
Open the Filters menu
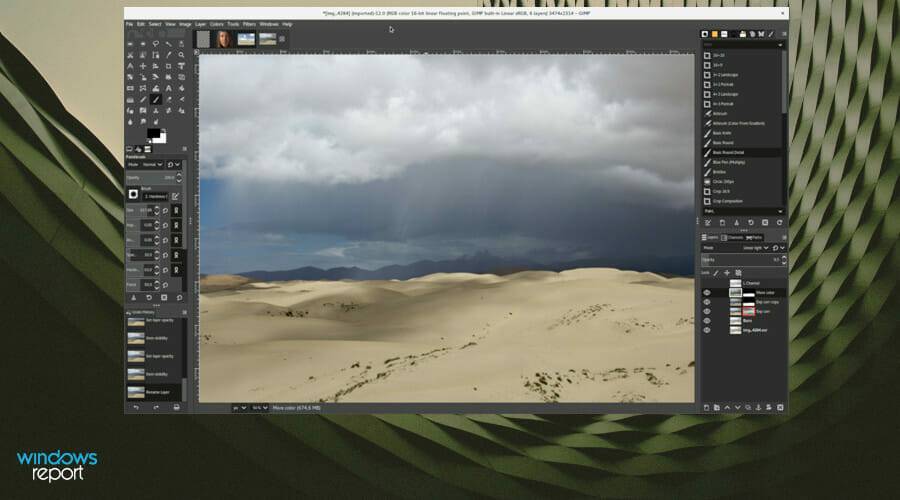point(249,24)
